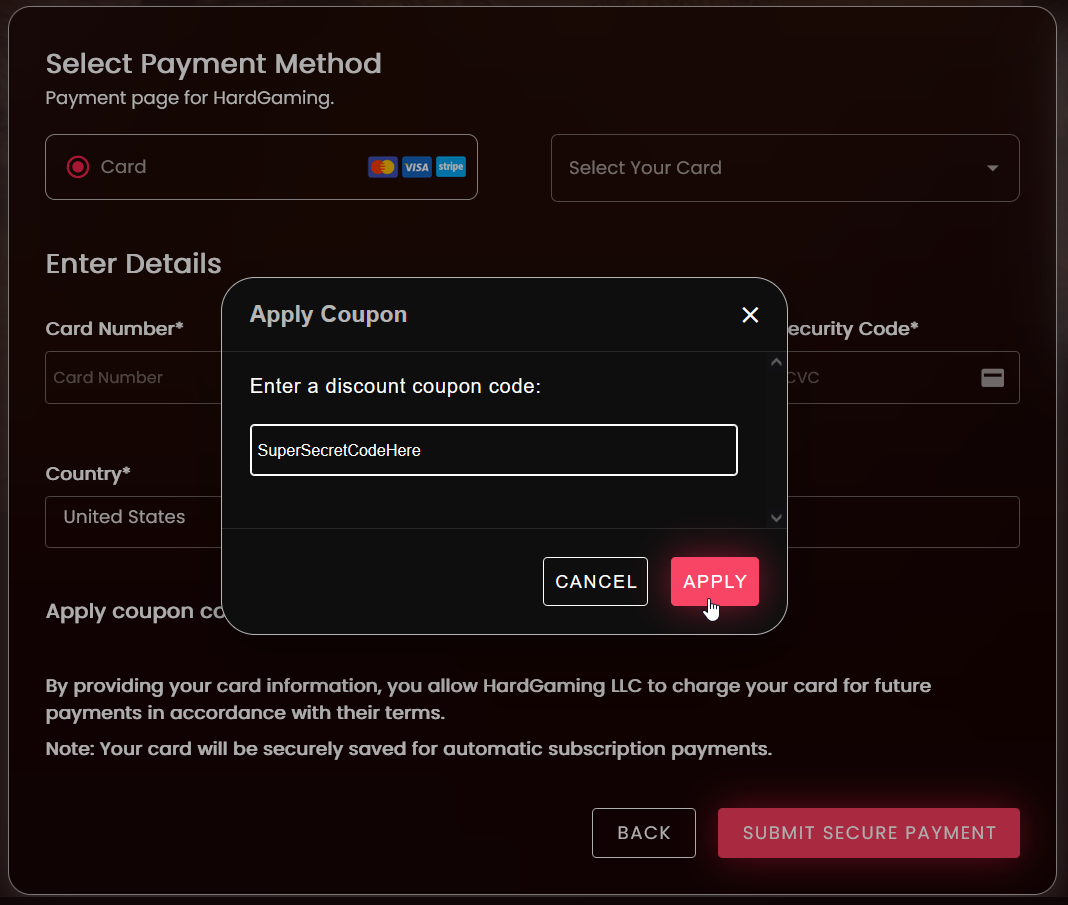The width and height of the screenshot is (1068, 905).
Task: Click the Visa logo icon
Action: pos(416,167)
